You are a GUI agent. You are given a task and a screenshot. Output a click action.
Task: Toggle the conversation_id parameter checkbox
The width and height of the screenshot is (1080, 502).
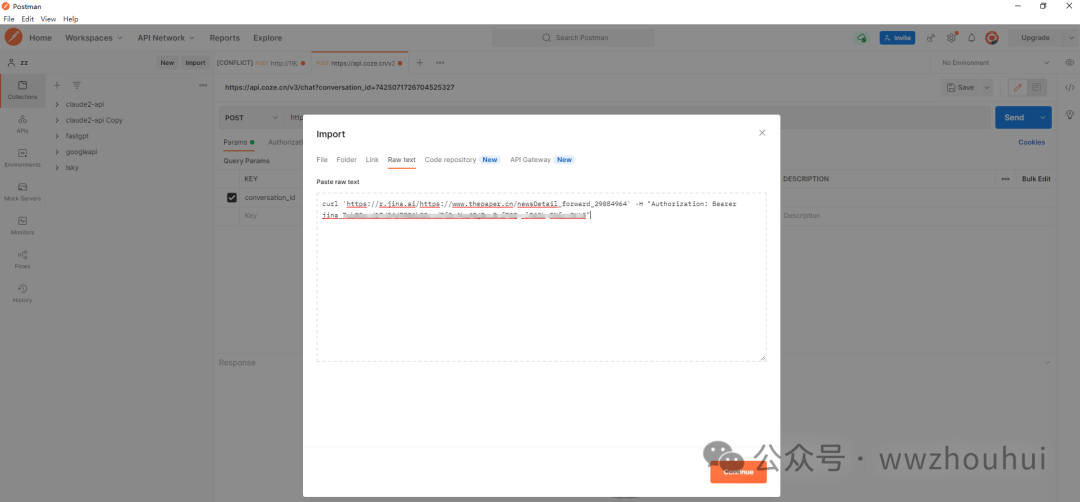point(232,197)
